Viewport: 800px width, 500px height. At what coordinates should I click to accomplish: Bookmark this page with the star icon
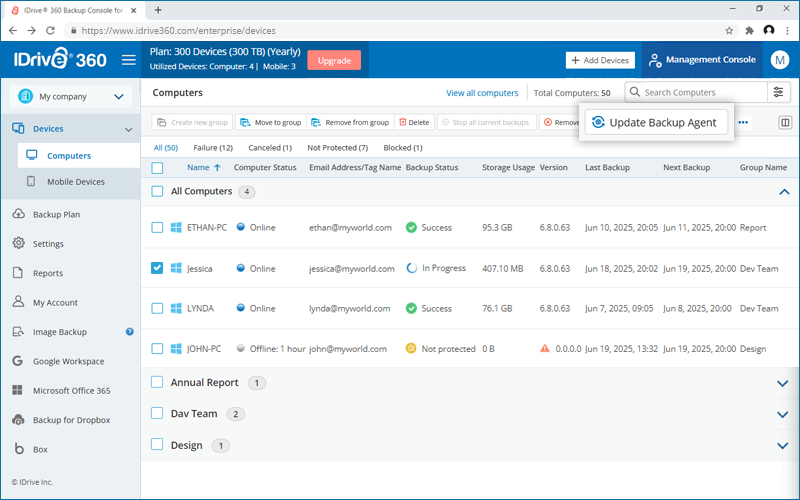point(729,31)
